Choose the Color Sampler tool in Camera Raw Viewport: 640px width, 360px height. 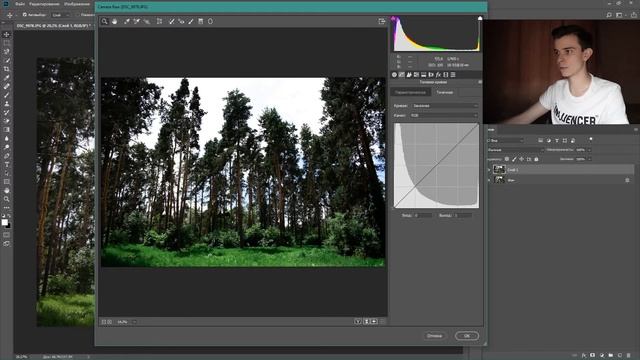click(137, 21)
